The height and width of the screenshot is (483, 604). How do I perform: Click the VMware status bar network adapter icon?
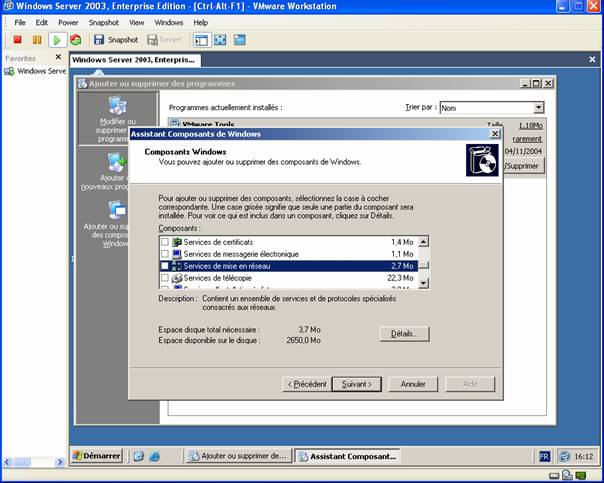581,475
